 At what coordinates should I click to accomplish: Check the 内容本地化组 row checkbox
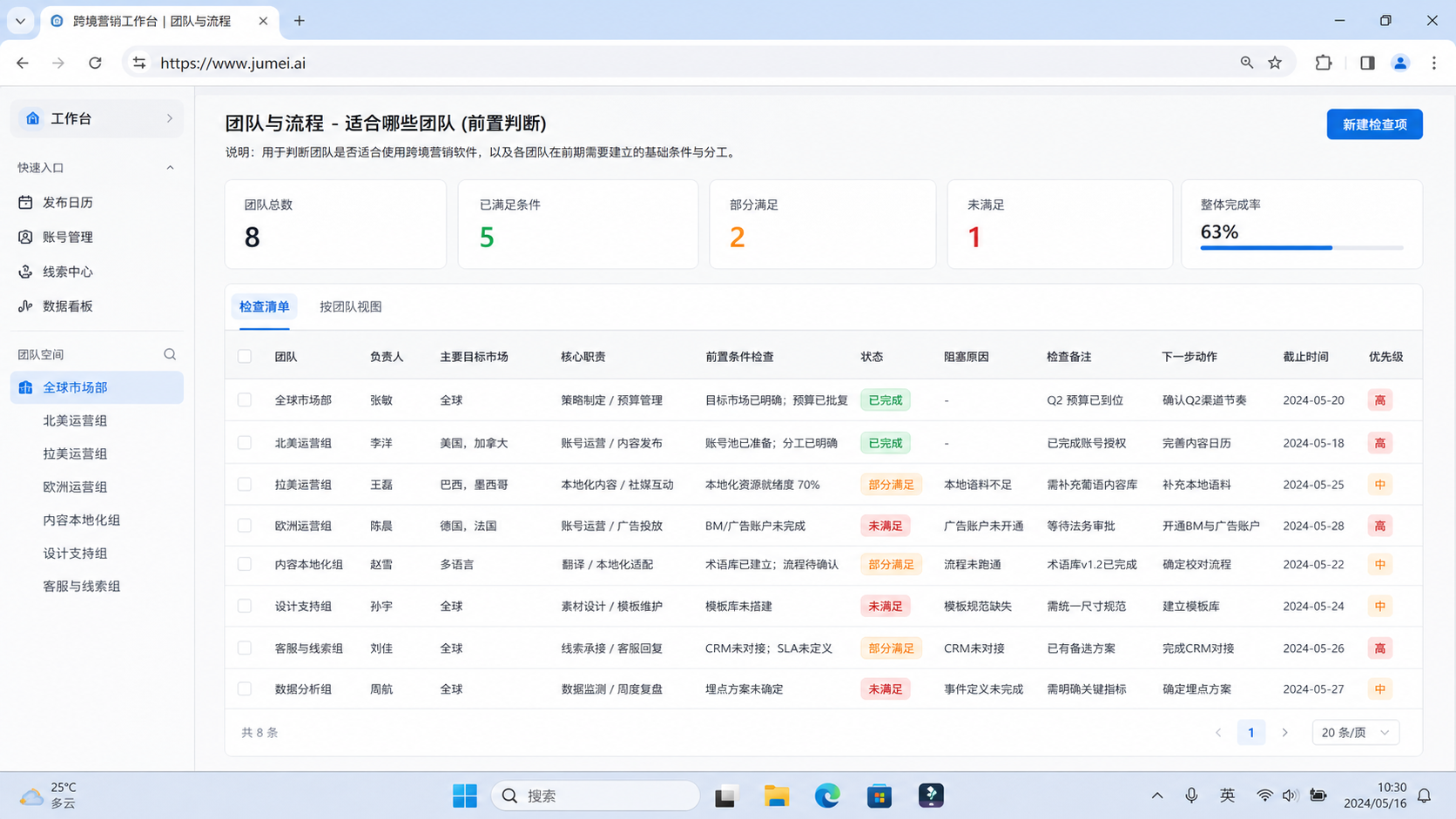[245, 565]
